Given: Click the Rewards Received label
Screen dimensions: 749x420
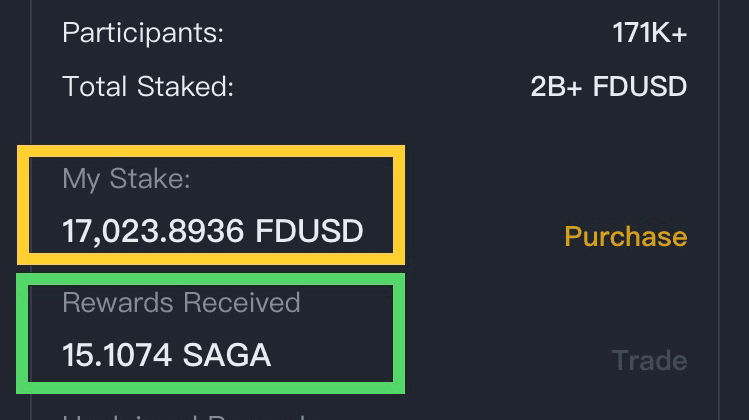Looking at the screenshot, I should click(181, 302).
